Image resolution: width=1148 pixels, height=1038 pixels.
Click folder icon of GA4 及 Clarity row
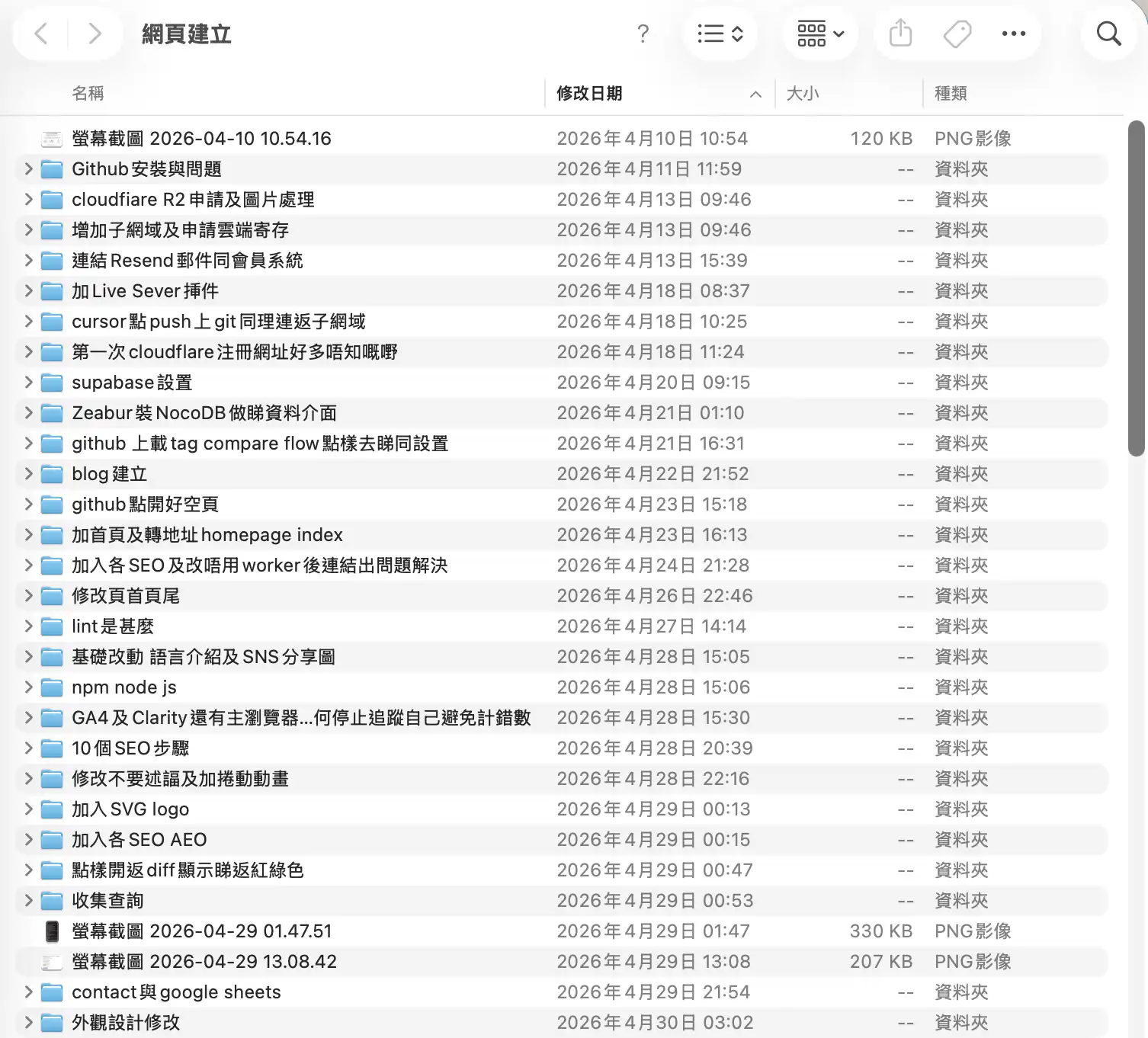52,718
